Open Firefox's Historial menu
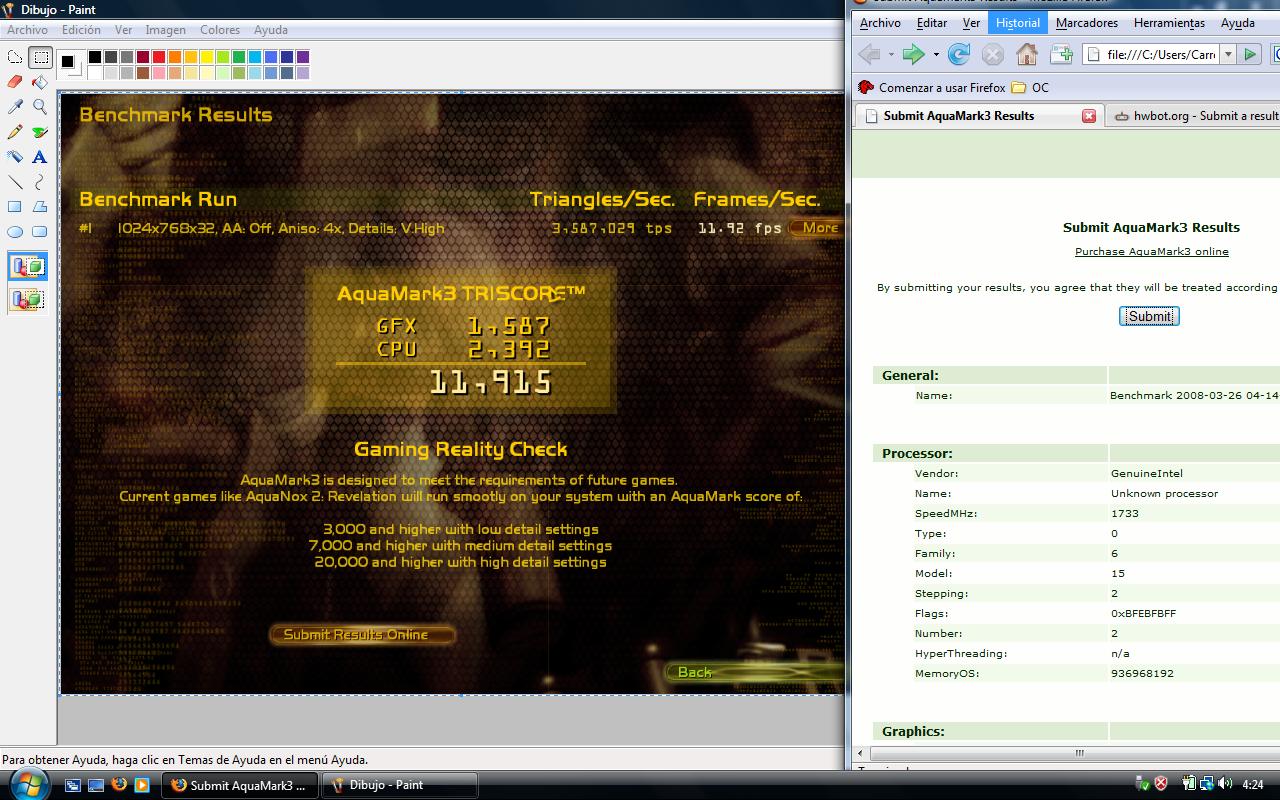 pos(1018,23)
